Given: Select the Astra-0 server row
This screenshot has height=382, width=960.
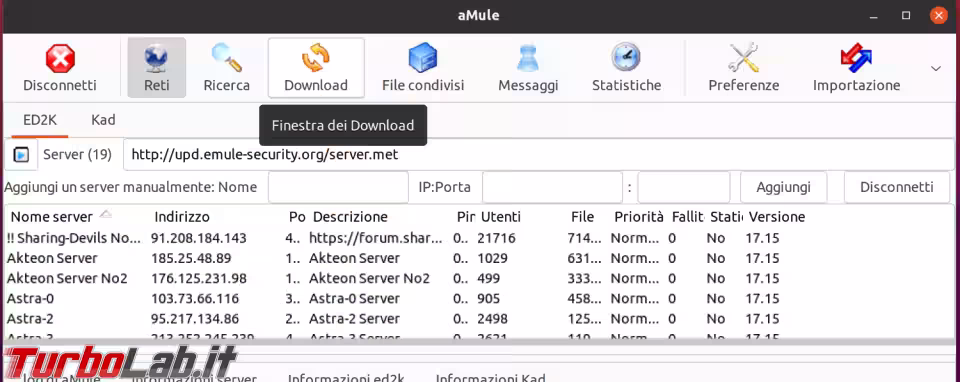Looking at the screenshot, I should click(478, 299).
